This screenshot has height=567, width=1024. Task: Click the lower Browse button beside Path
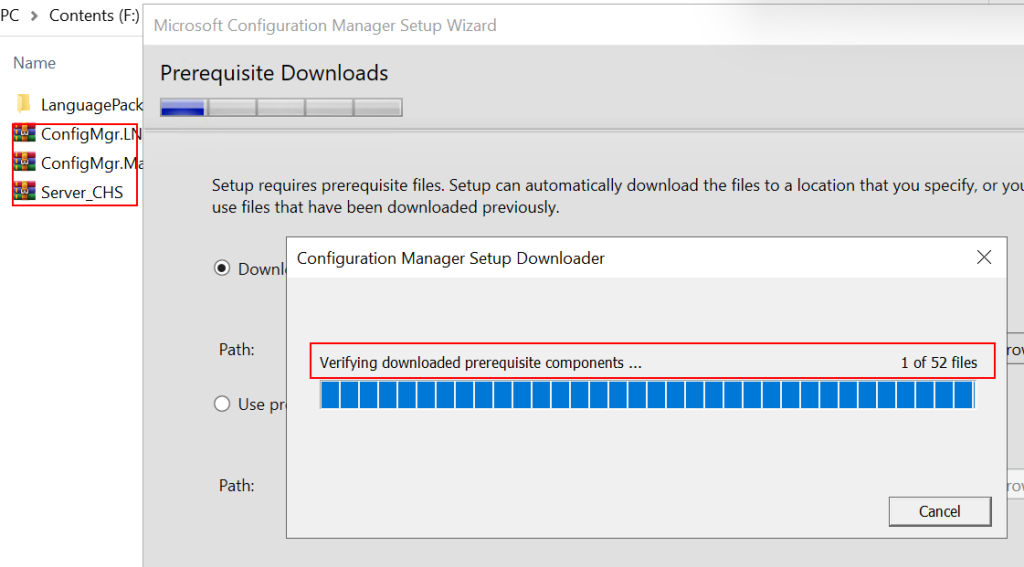click(x=1012, y=486)
